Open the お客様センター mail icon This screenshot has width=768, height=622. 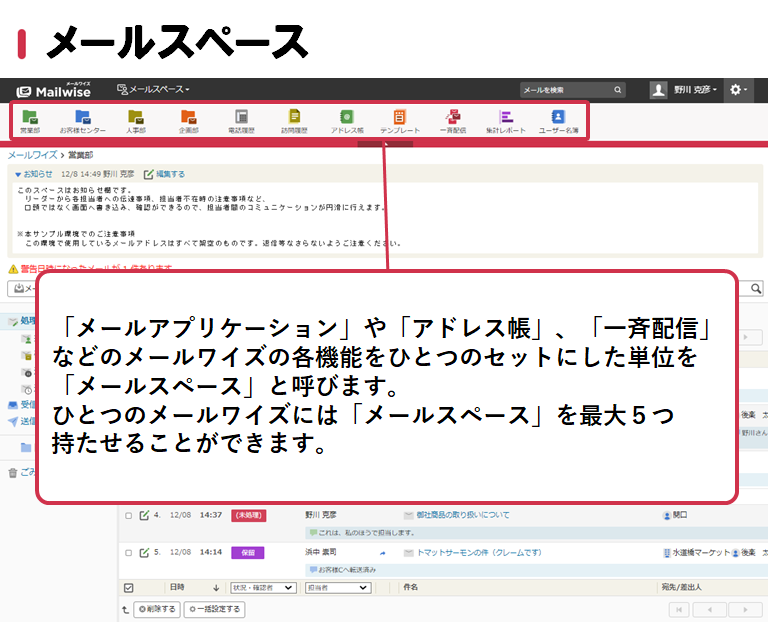pyautogui.click(x=82, y=120)
